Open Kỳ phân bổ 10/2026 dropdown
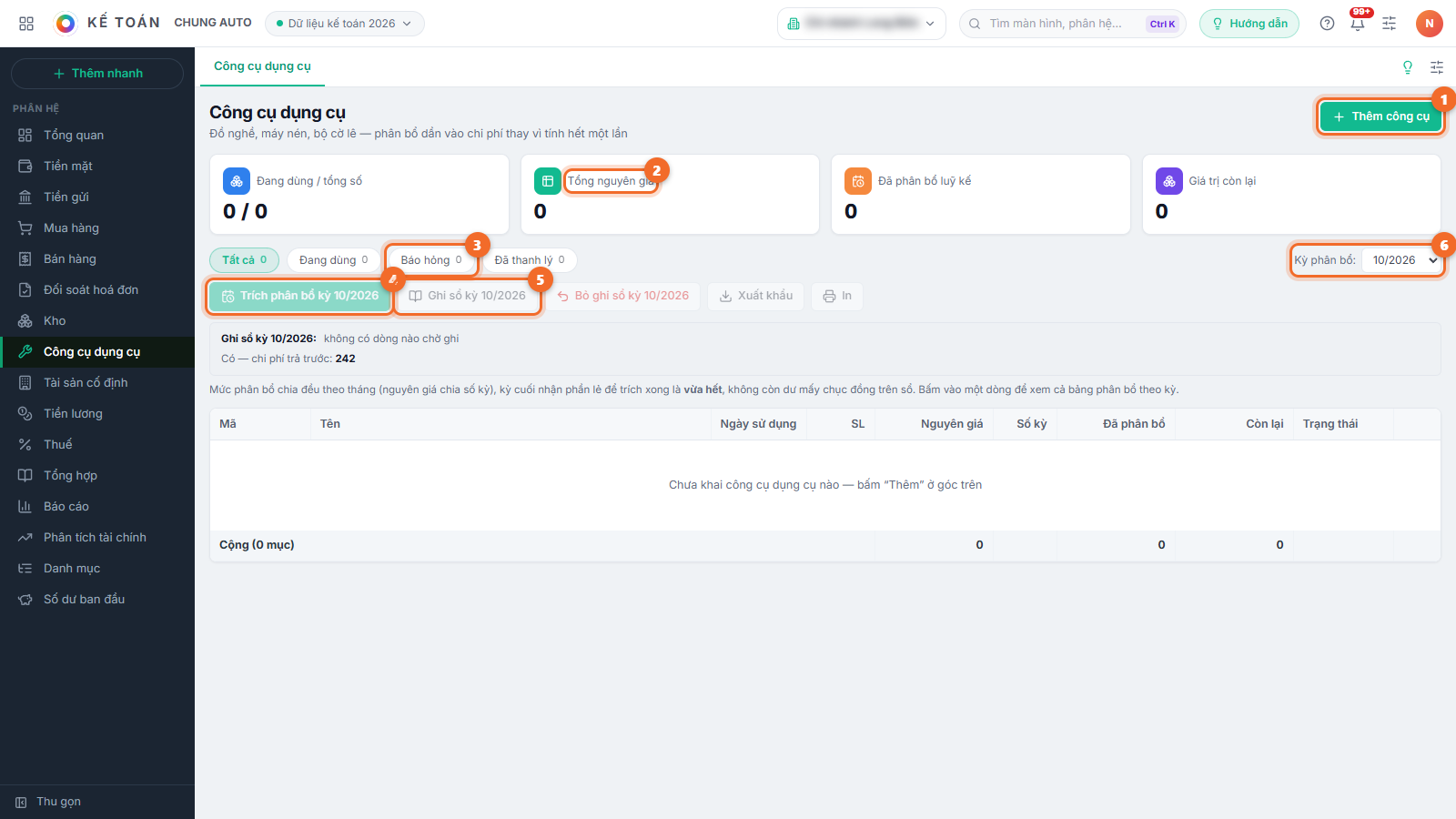The width and height of the screenshot is (1456, 819). [1403, 260]
